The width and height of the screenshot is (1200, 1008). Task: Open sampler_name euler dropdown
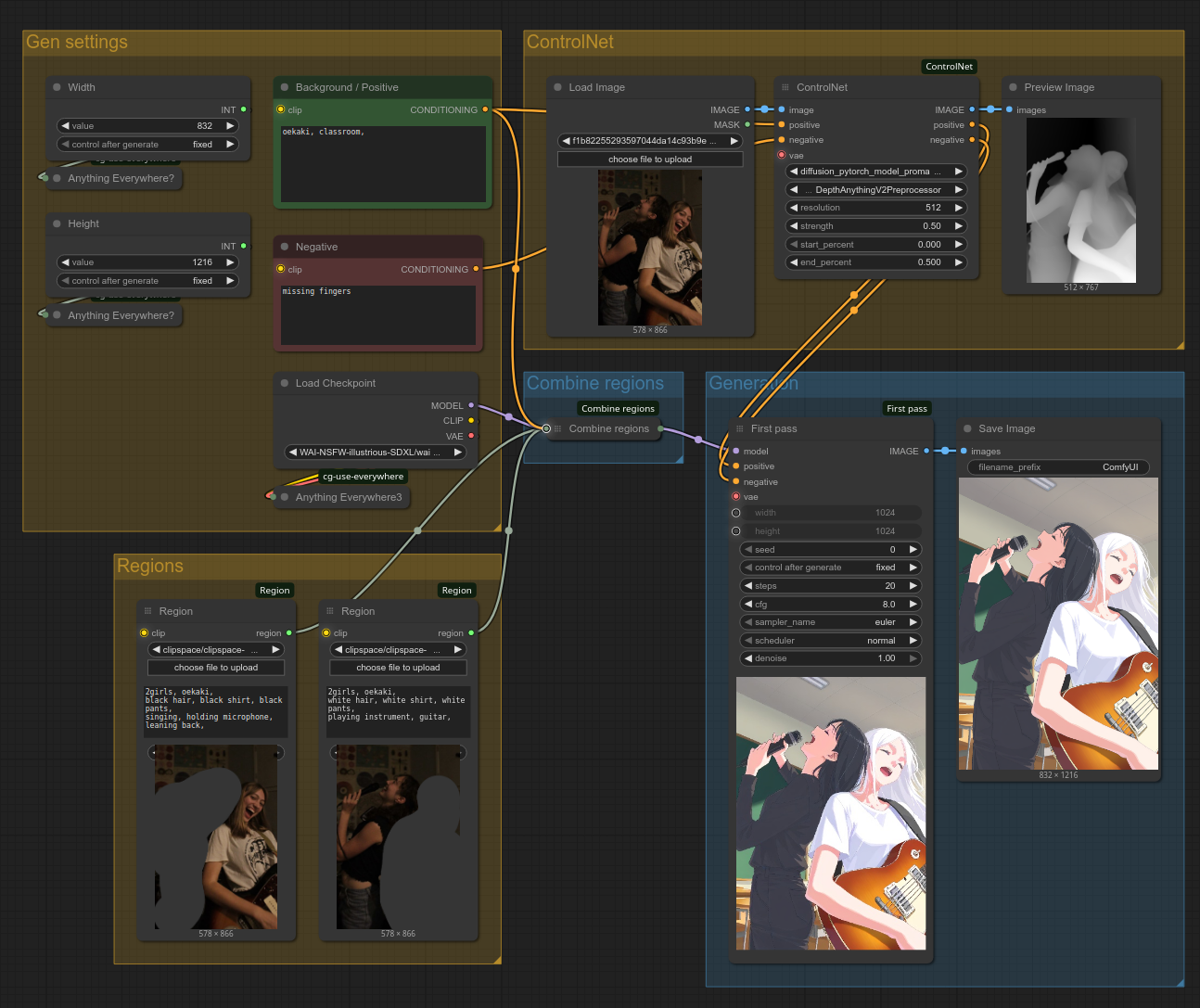pyautogui.click(x=831, y=622)
